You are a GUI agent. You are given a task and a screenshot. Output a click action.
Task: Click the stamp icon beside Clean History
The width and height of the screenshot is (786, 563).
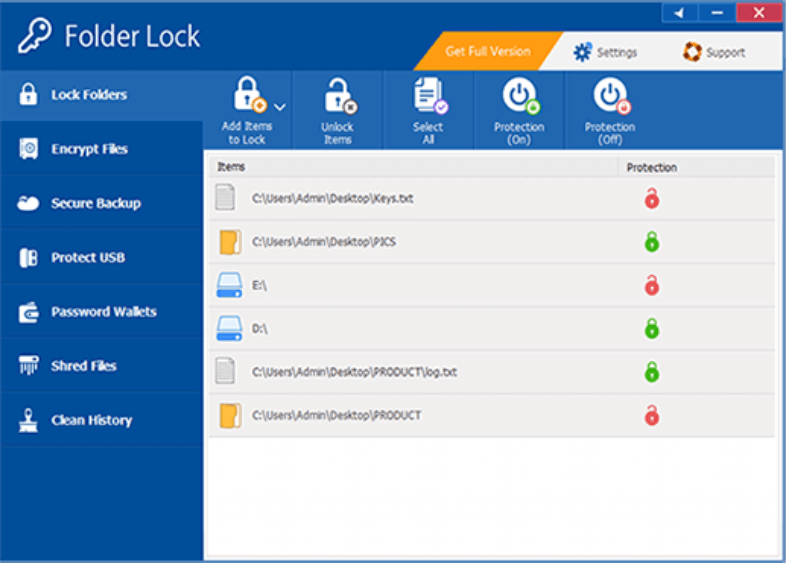[x=28, y=420]
